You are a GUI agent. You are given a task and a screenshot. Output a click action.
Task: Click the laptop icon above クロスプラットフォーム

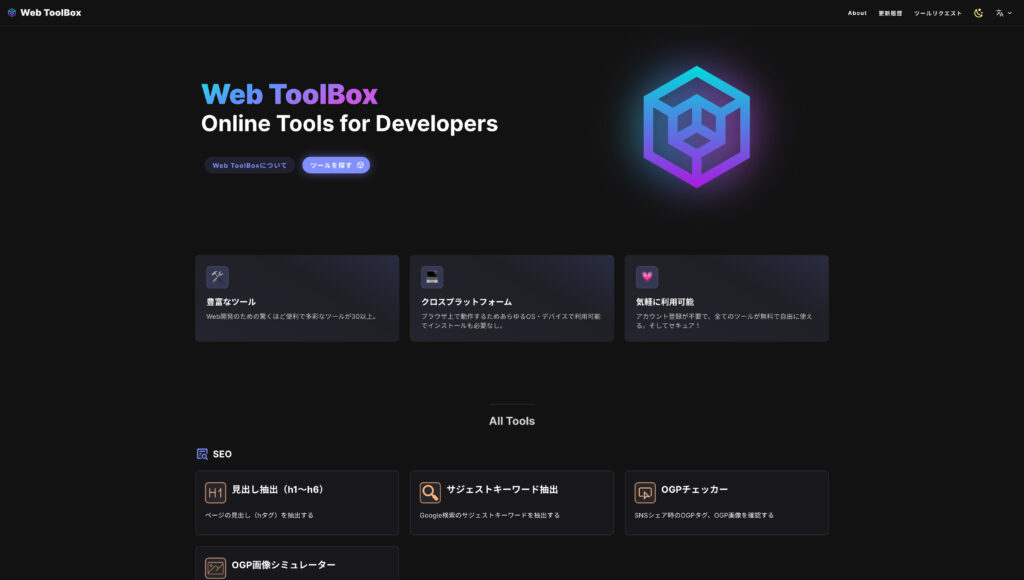click(430, 276)
